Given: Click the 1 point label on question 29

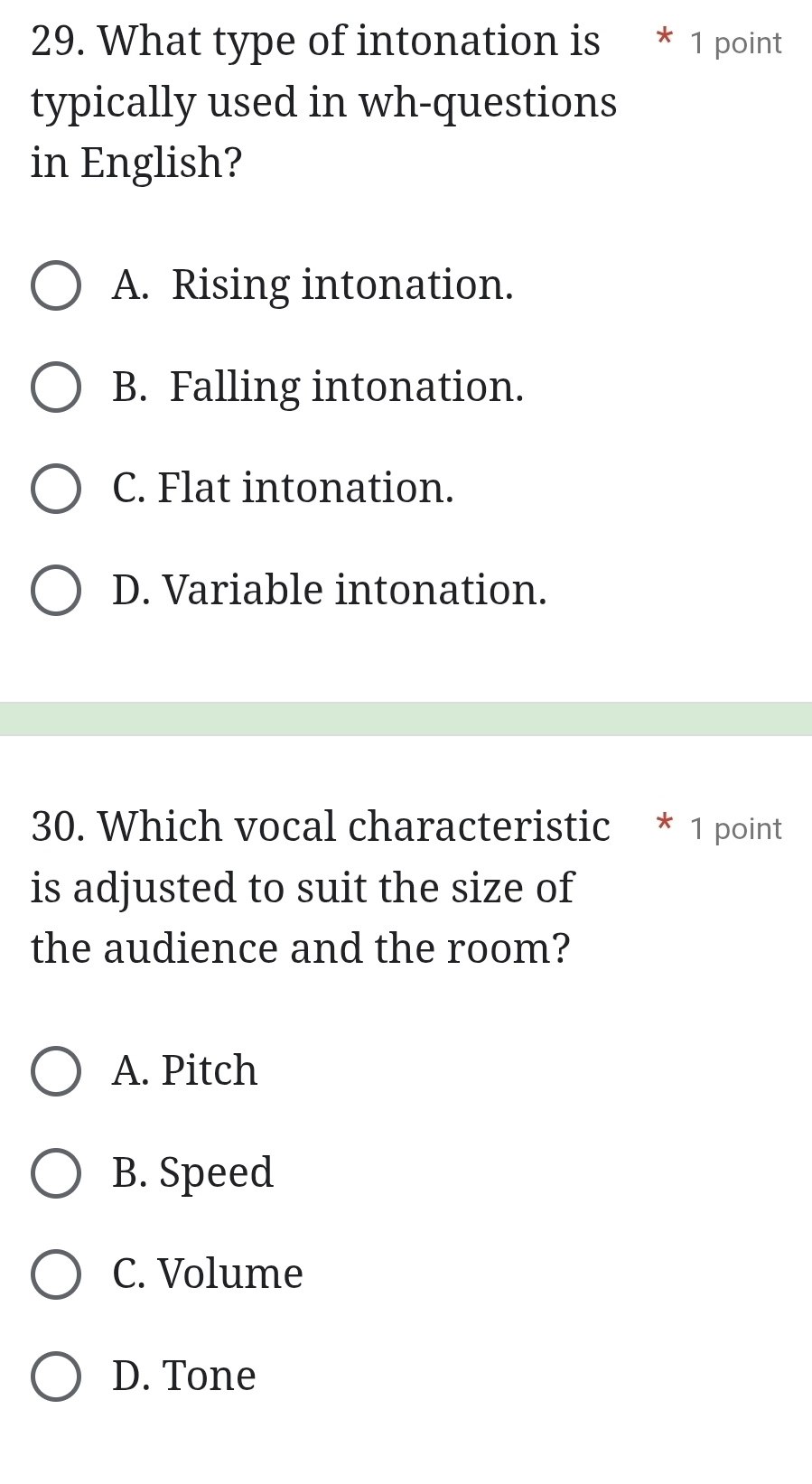Looking at the screenshot, I should tap(735, 42).
